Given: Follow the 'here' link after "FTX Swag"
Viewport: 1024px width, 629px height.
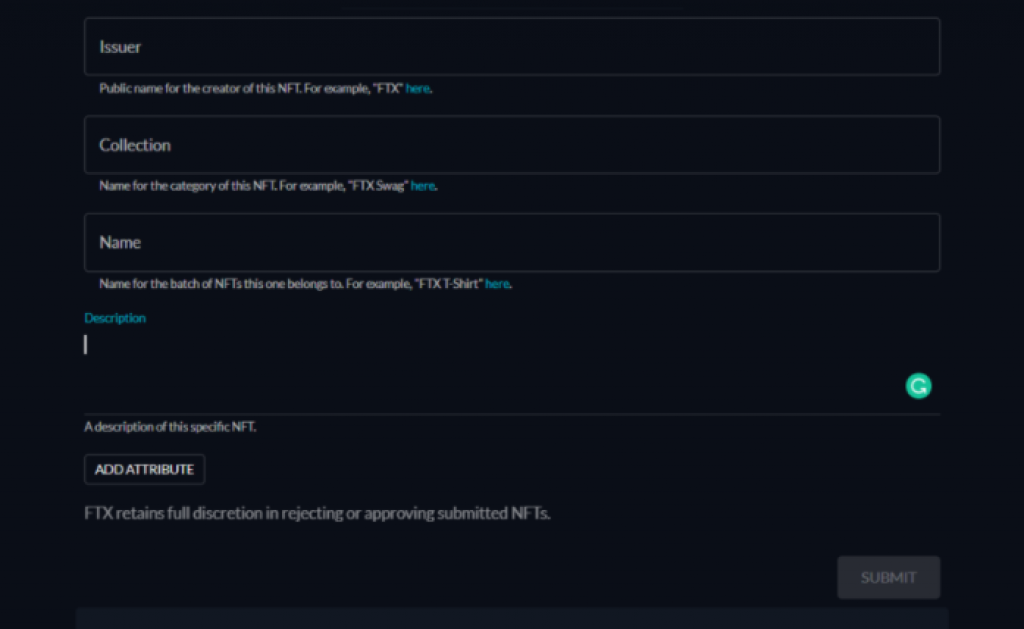Looking at the screenshot, I should [x=423, y=185].
